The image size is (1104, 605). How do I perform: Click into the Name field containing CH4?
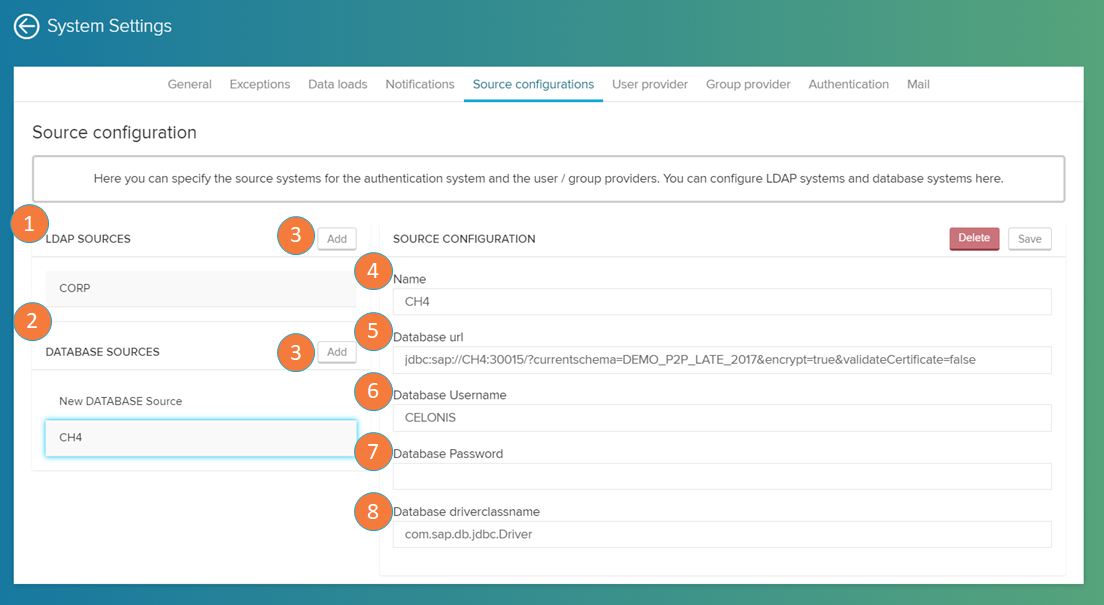pyautogui.click(x=721, y=302)
